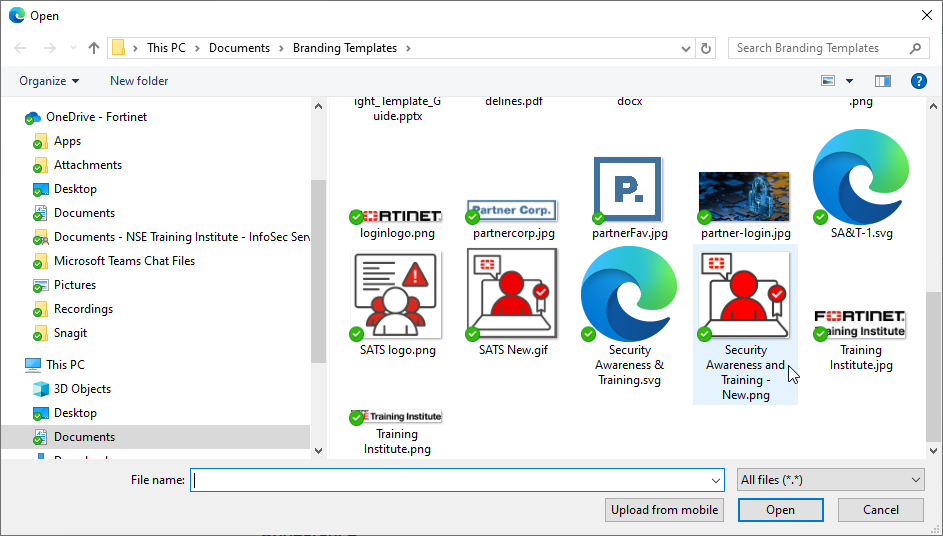Select the partner-login.jpg file

[745, 205]
